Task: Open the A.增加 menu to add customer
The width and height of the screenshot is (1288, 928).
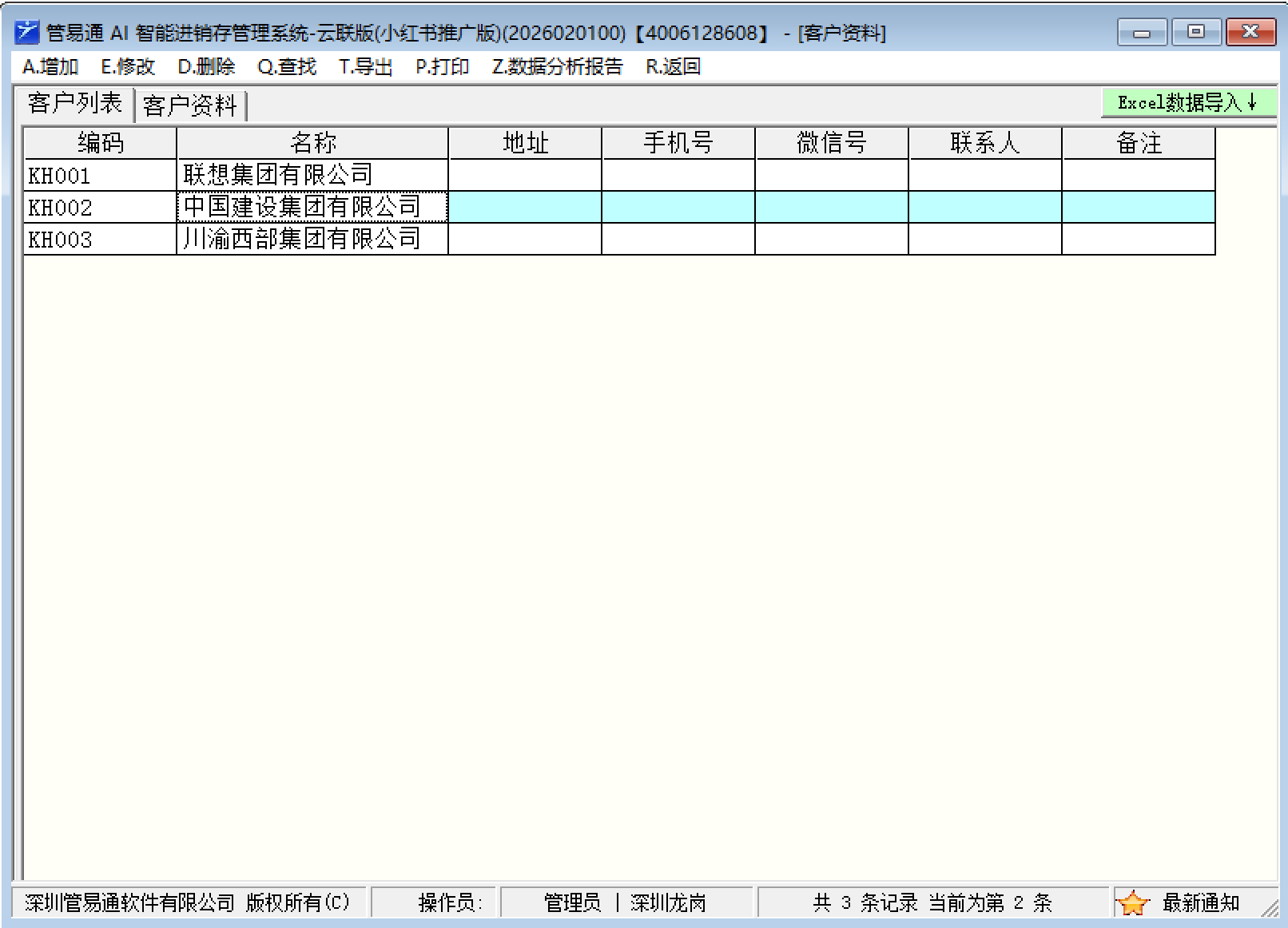Action: 50,67
